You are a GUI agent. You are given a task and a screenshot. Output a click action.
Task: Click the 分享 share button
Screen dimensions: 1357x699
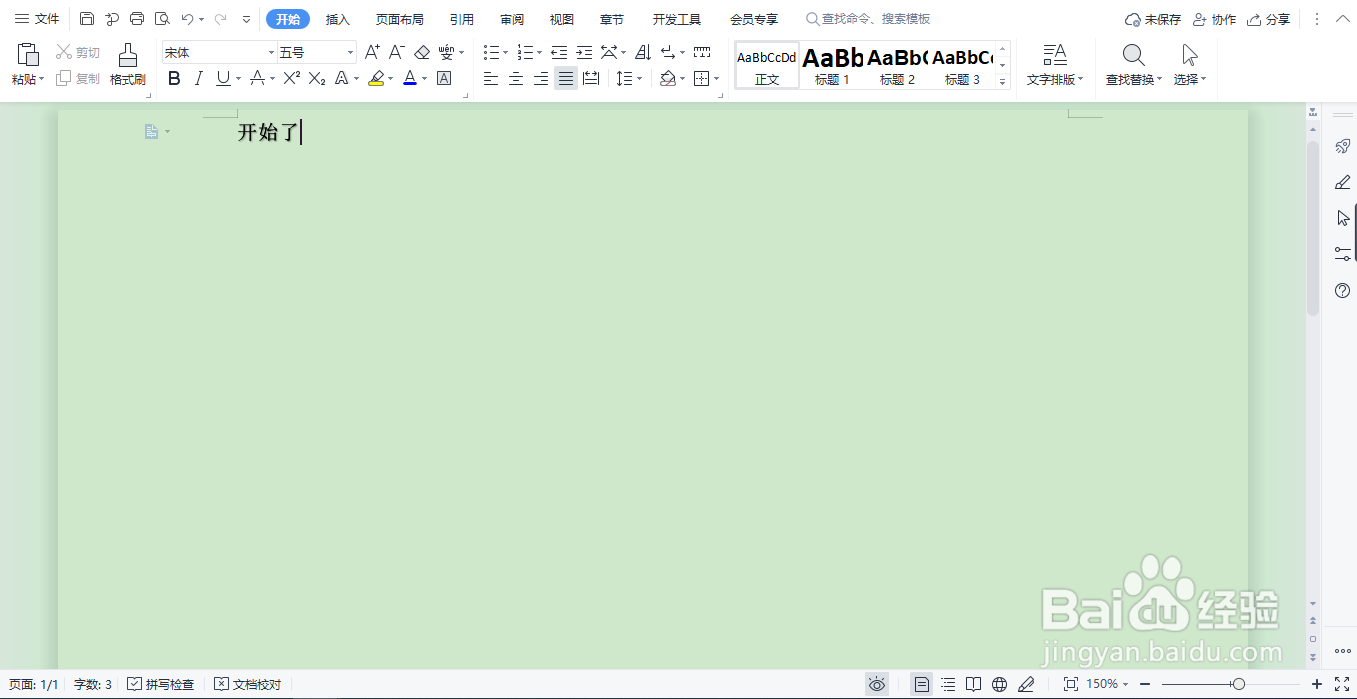[1268, 19]
